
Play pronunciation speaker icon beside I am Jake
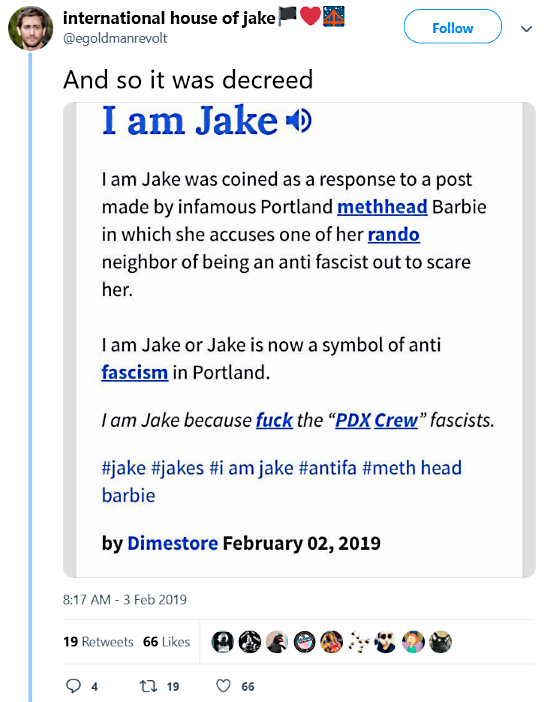point(299,120)
